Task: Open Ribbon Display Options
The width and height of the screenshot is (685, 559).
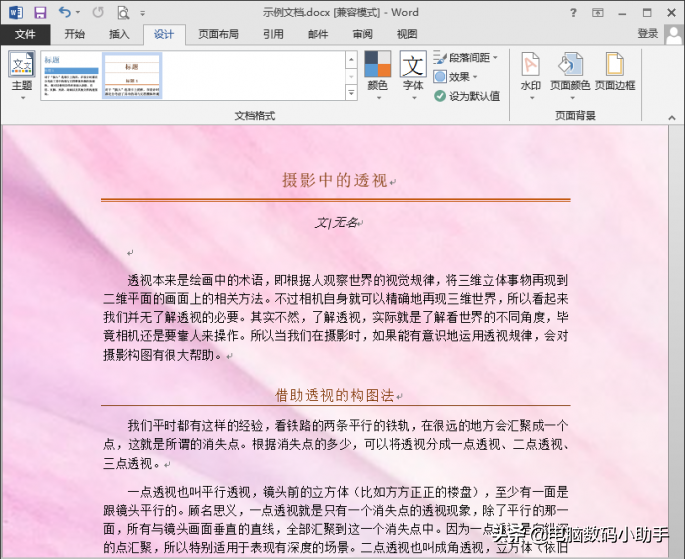Action: pyautogui.click(x=598, y=13)
